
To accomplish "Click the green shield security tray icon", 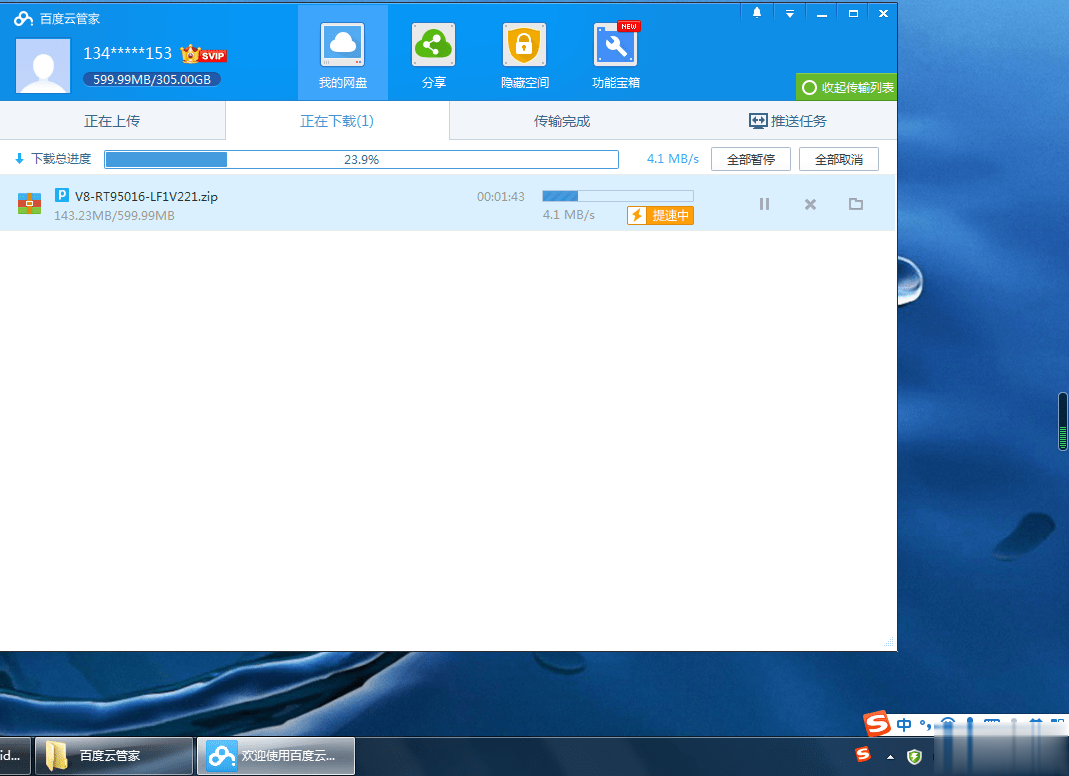I will (914, 756).
